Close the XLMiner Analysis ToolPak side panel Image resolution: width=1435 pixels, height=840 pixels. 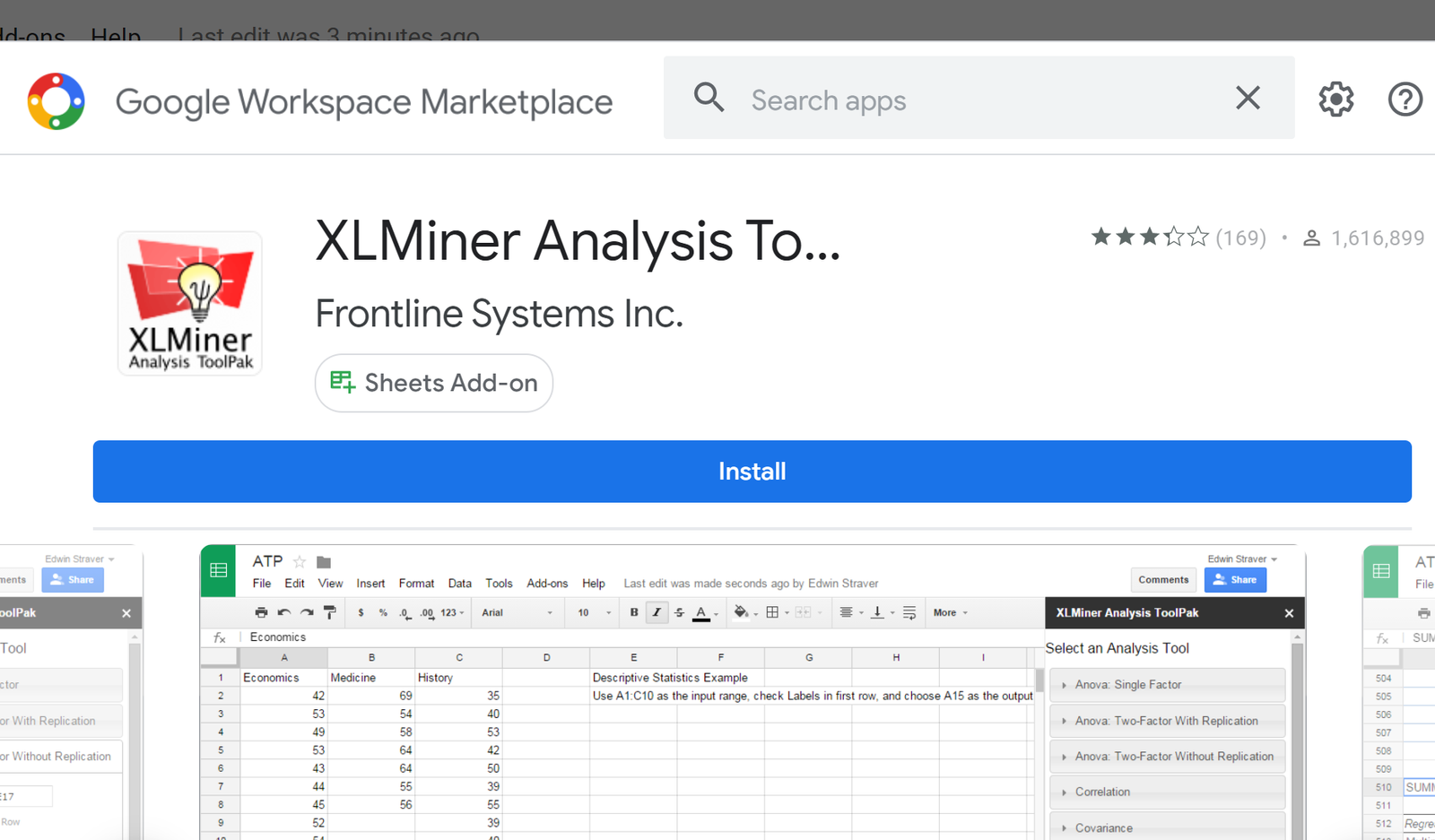tap(1289, 613)
